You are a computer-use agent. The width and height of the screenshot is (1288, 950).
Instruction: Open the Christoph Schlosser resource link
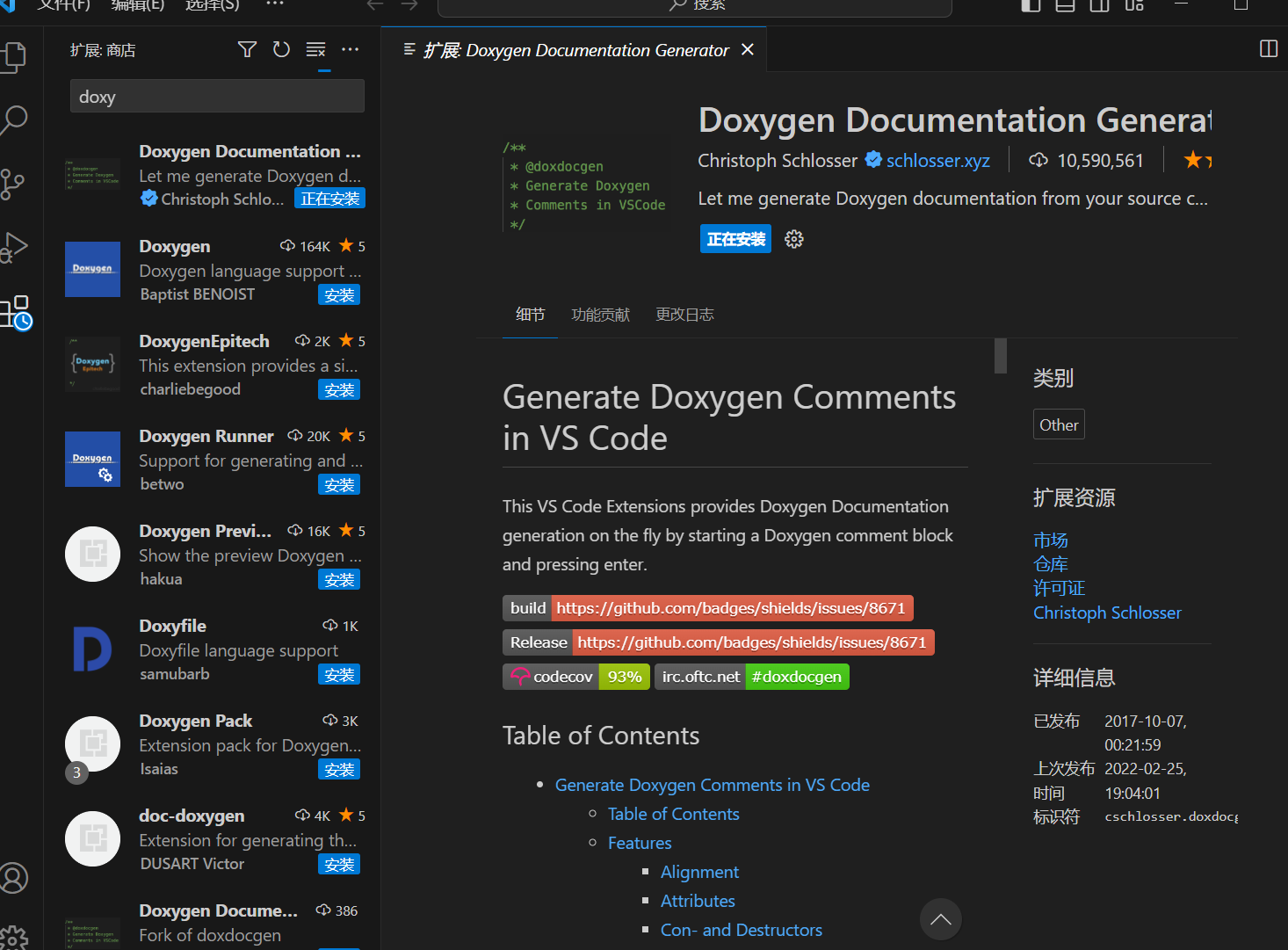(x=1107, y=613)
